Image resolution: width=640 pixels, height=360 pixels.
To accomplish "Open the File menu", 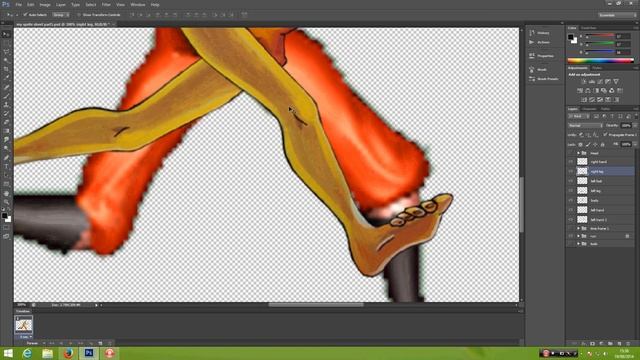I will click(19, 5).
